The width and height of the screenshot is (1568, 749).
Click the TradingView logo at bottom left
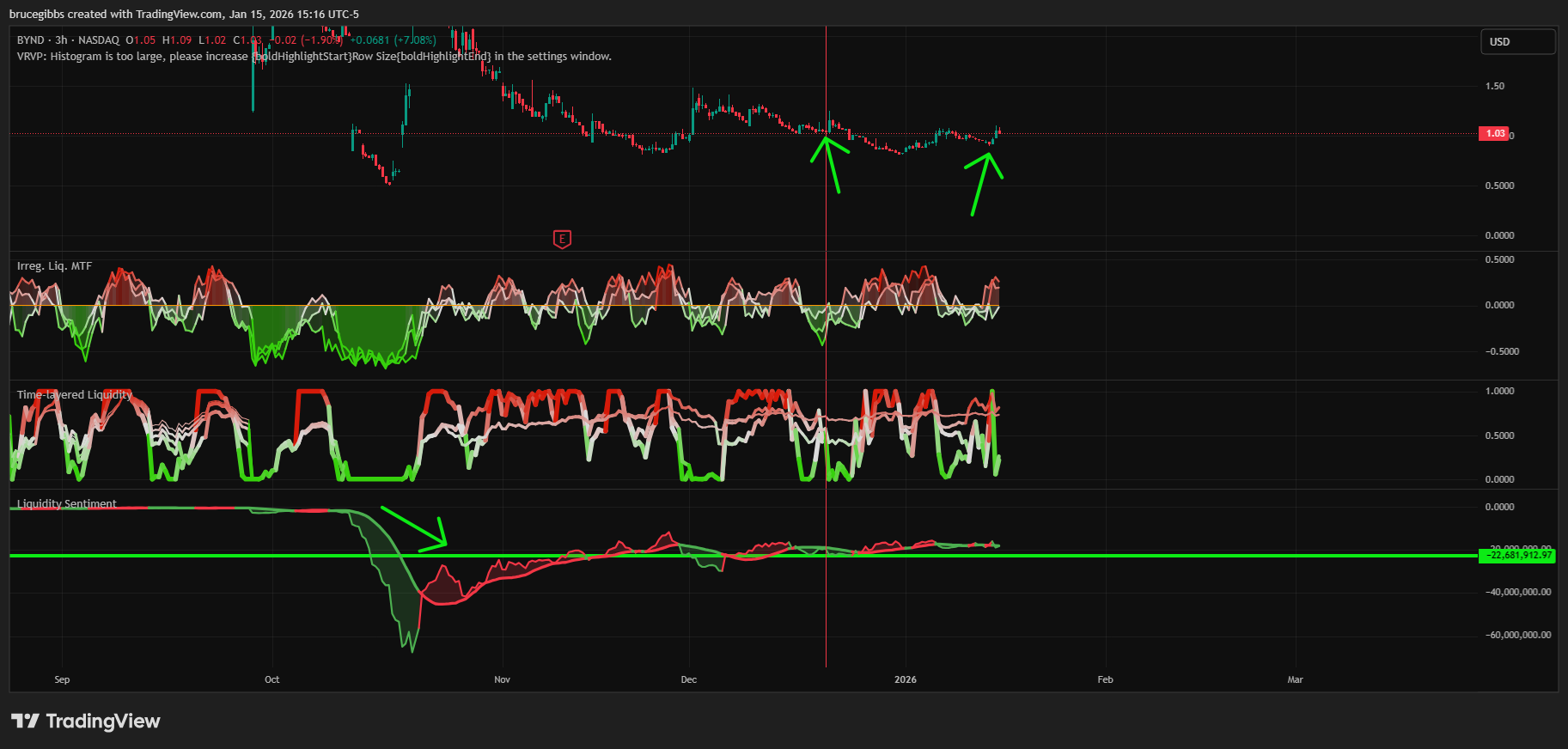point(86,721)
